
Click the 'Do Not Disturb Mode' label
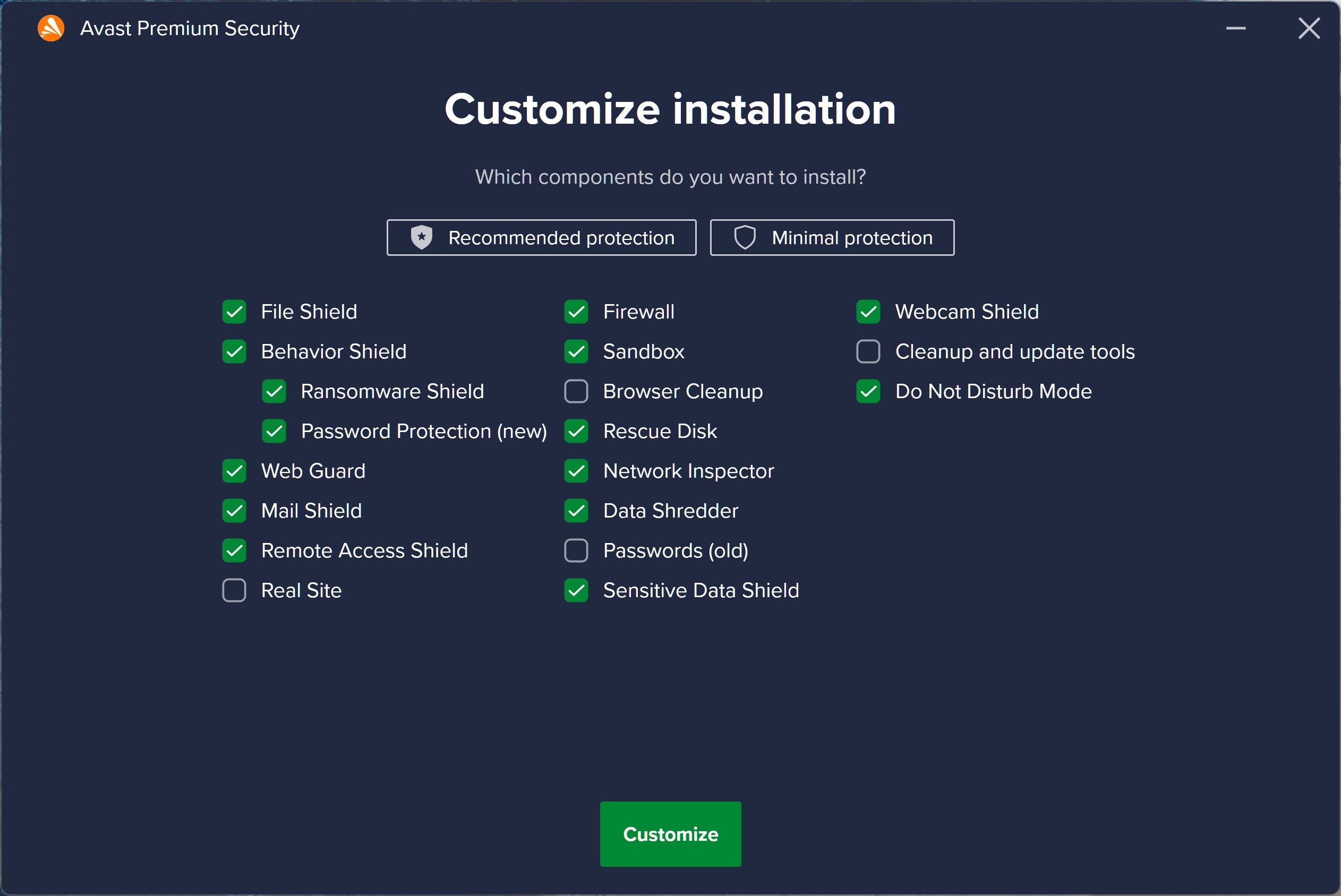click(994, 391)
